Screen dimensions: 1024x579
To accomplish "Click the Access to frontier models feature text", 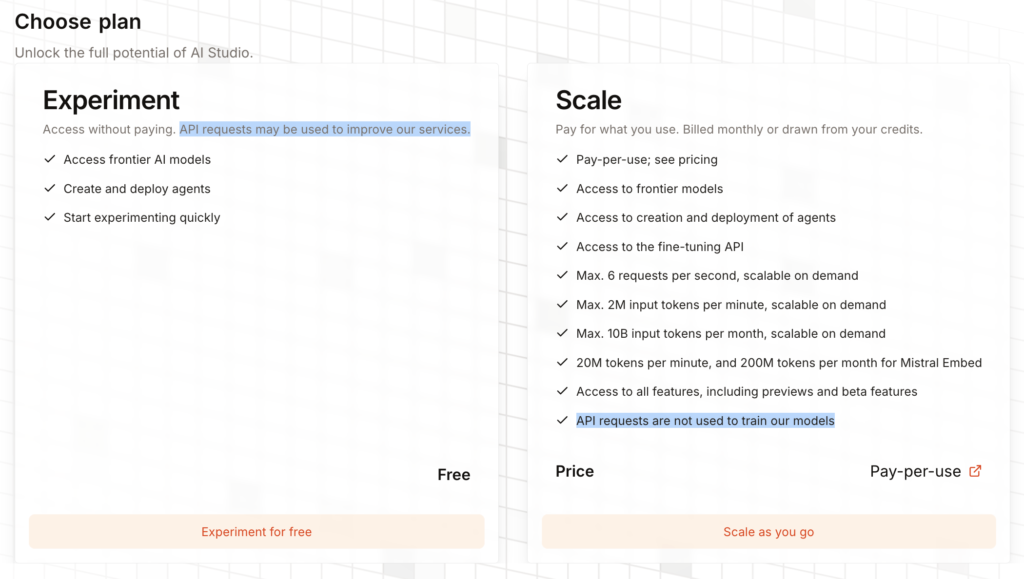I will point(649,188).
